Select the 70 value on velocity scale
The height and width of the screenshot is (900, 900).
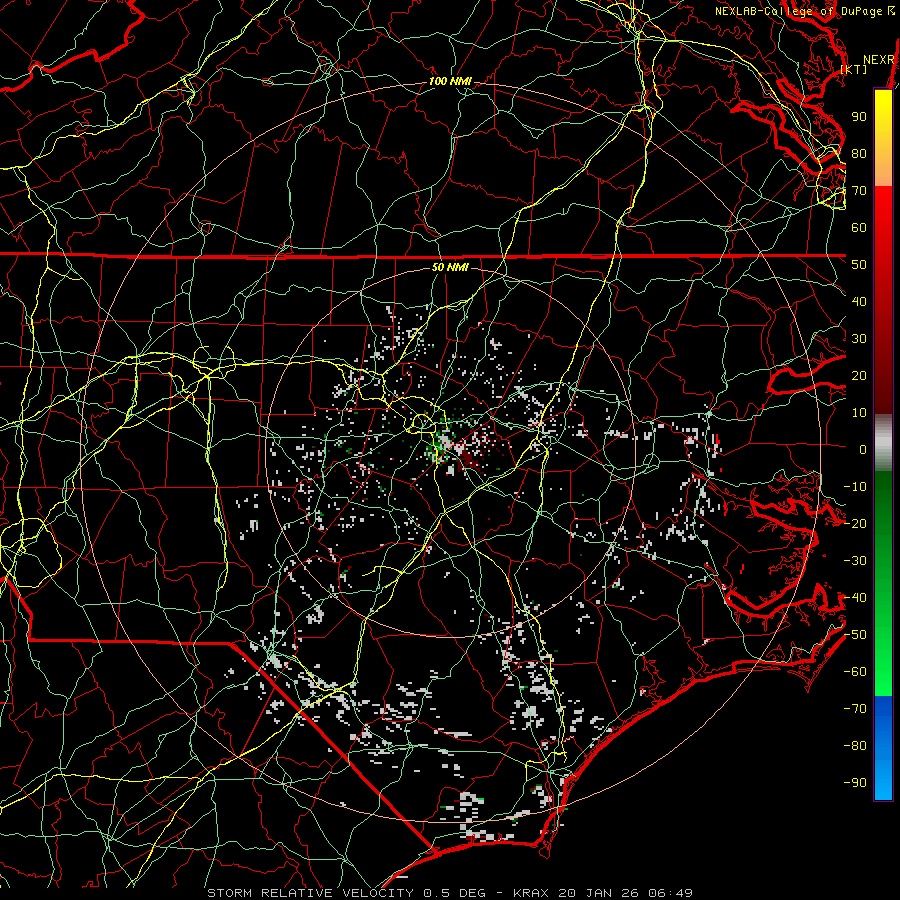(859, 191)
